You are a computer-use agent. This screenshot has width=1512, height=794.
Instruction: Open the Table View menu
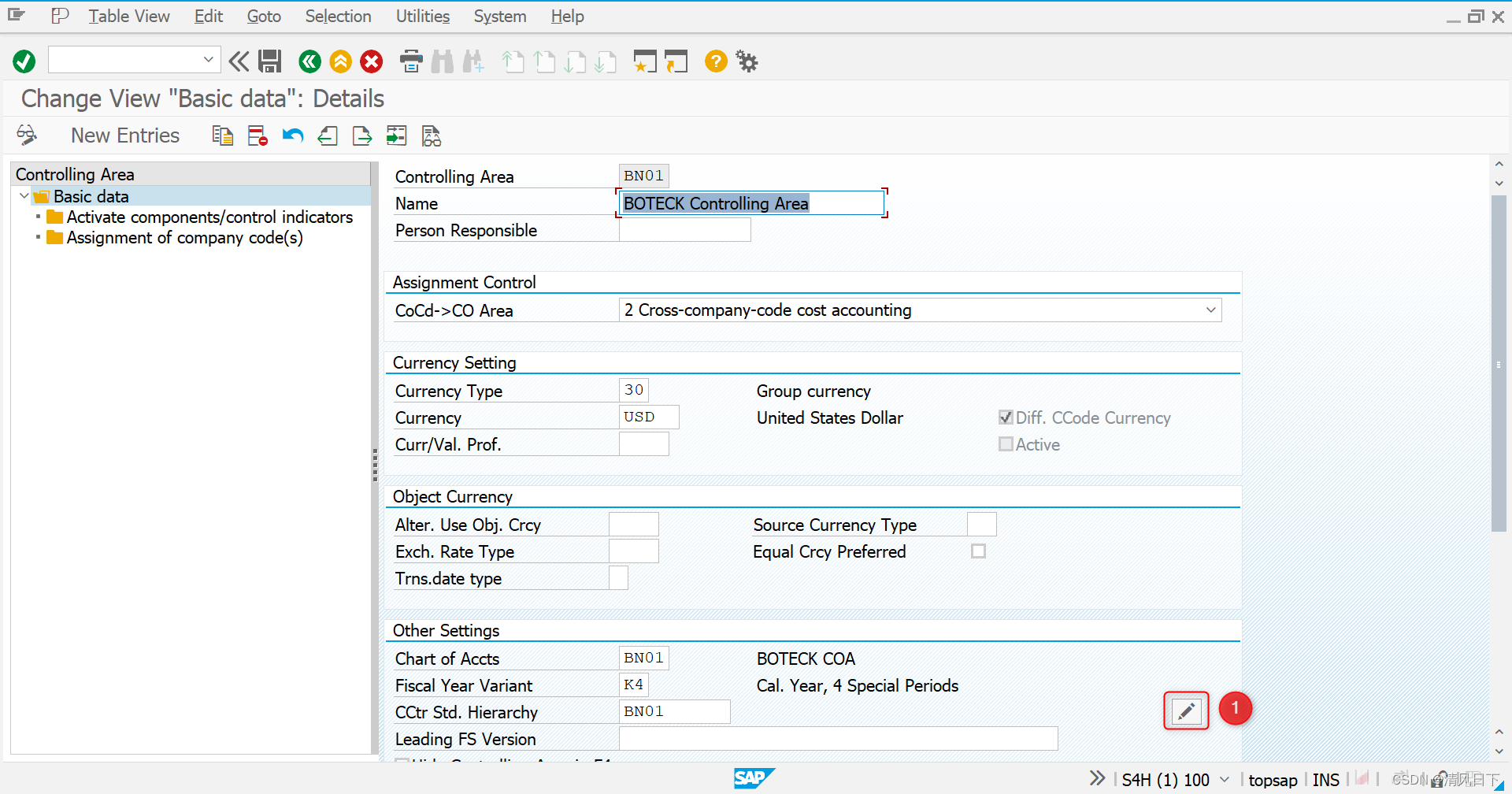pyautogui.click(x=128, y=17)
